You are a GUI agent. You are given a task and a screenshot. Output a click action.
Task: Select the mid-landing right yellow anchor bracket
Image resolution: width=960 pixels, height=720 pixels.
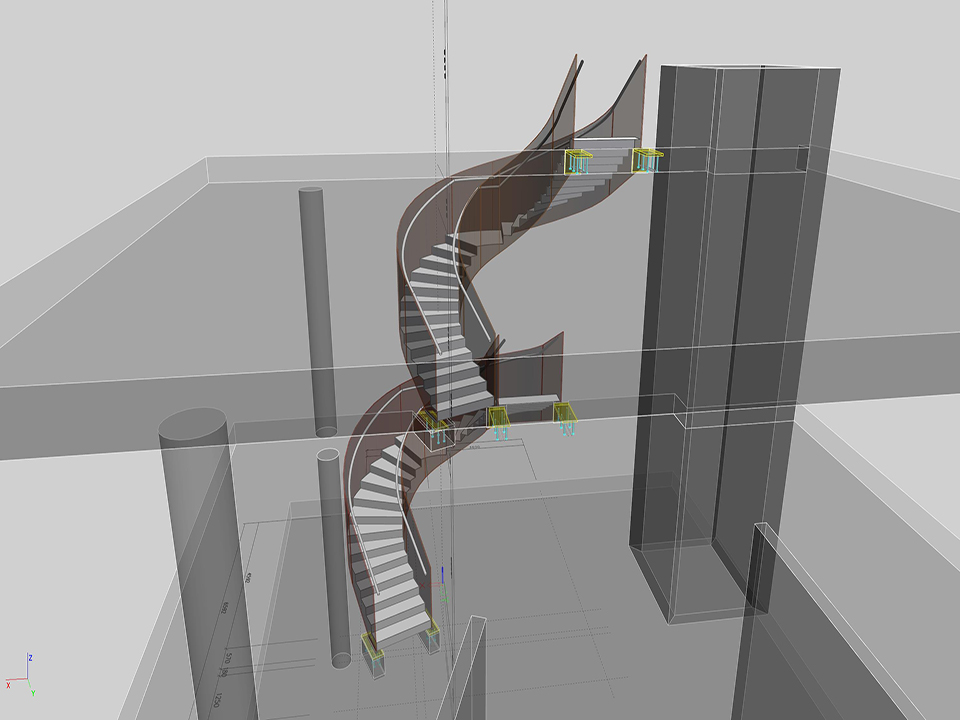[x=566, y=414]
